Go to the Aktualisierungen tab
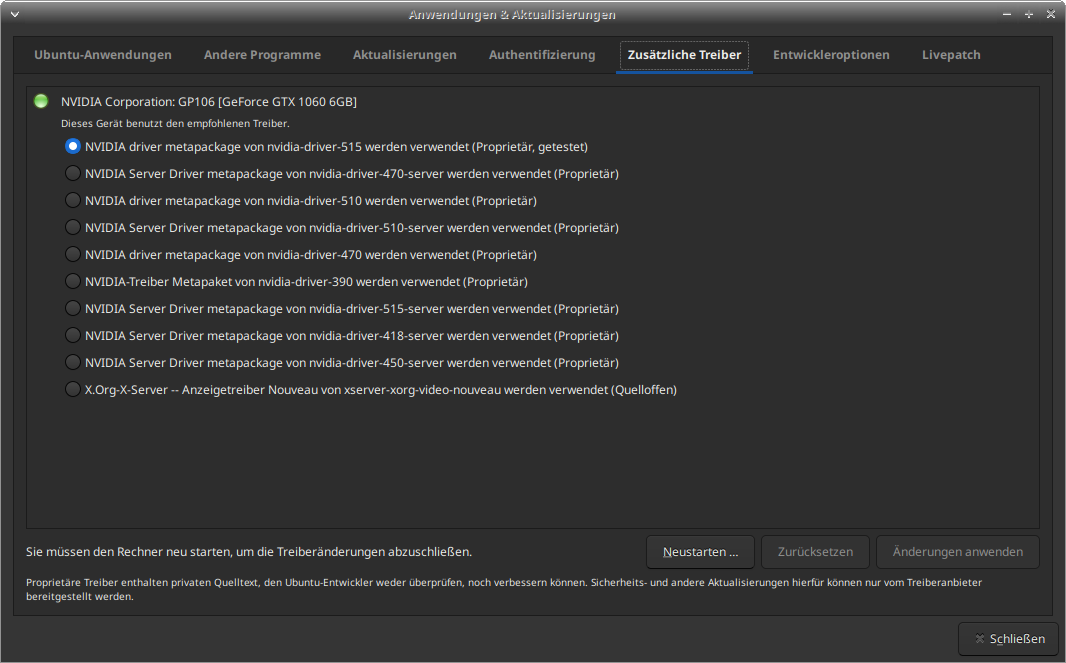The height and width of the screenshot is (663, 1066). (x=405, y=55)
